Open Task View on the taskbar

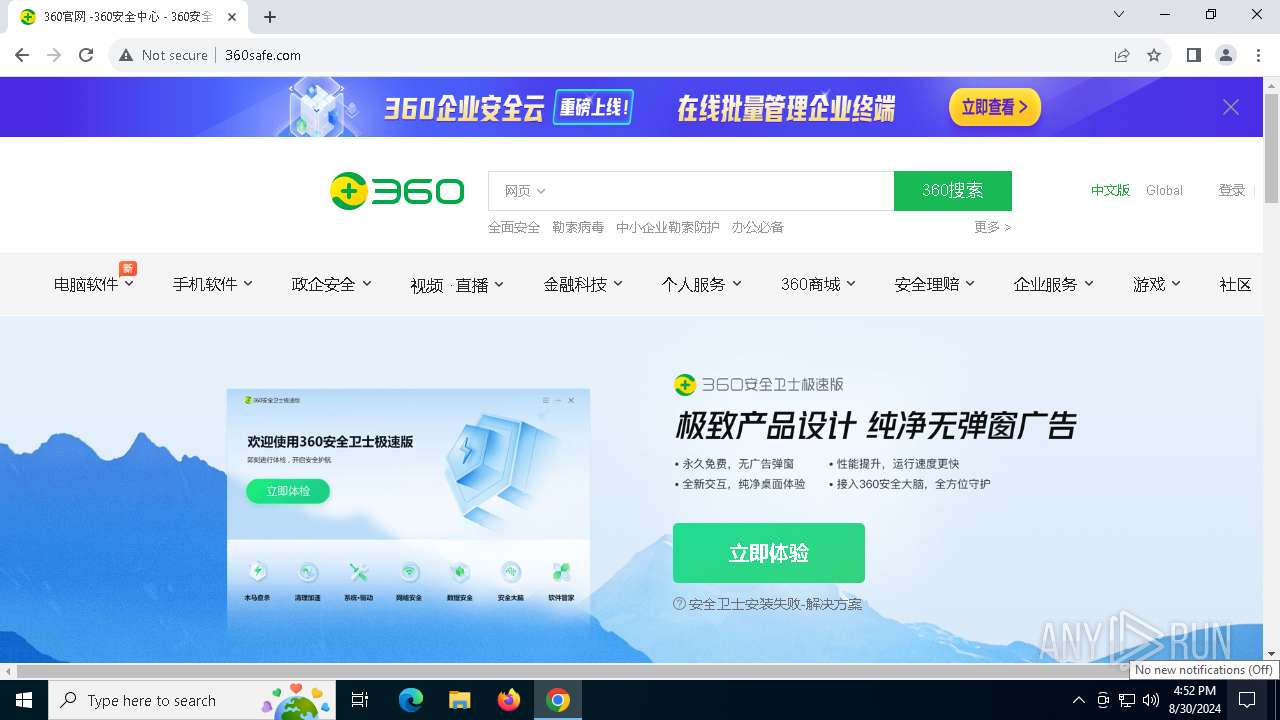[360, 700]
